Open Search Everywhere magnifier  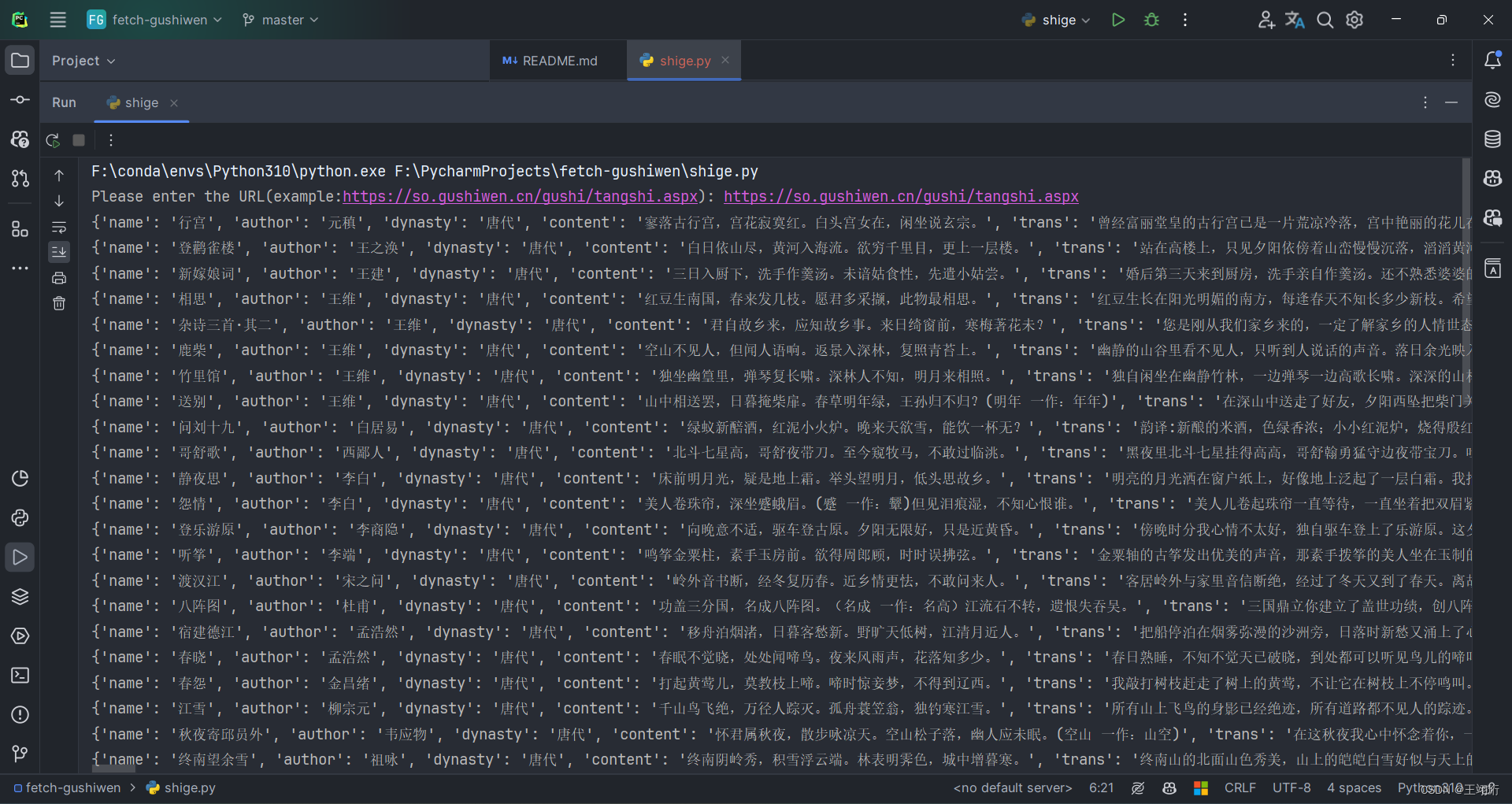tap(1325, 20)
